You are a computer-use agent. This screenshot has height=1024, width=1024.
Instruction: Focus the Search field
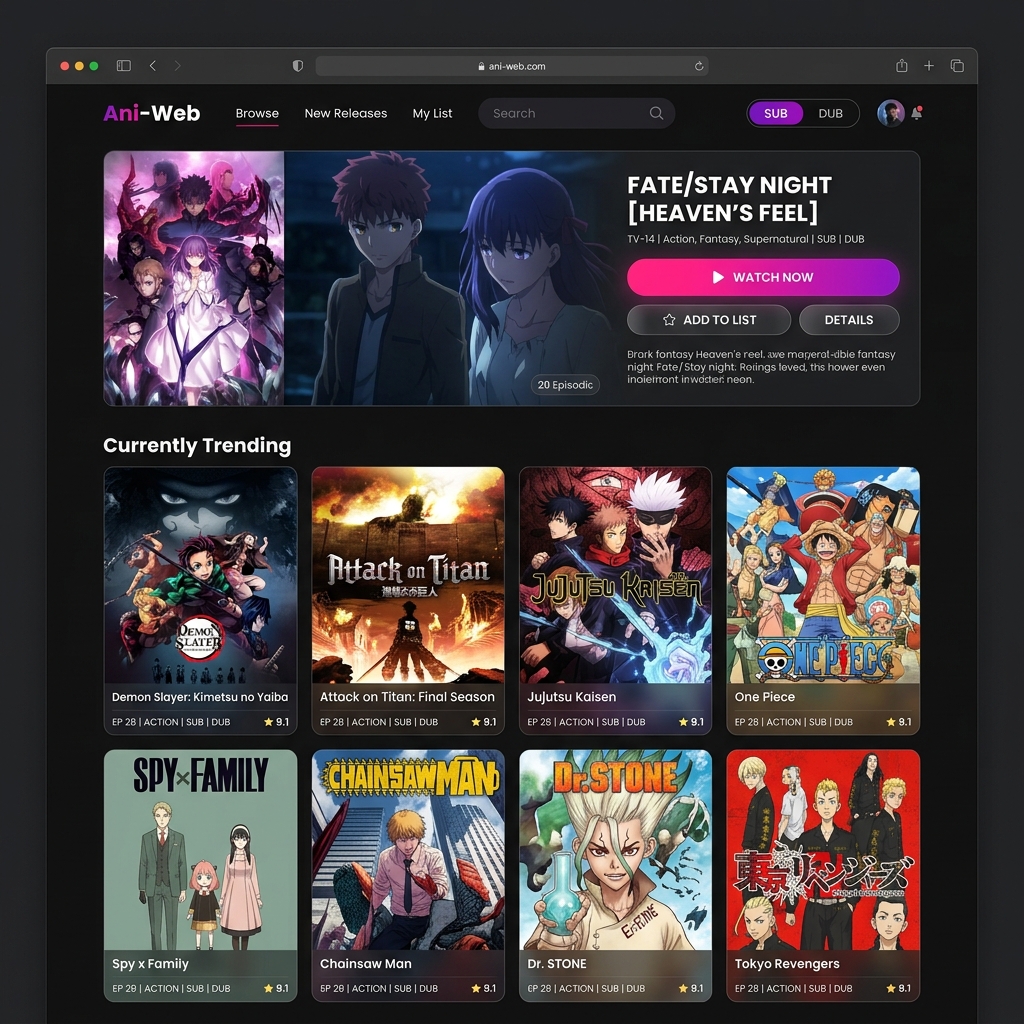point(576,113)
